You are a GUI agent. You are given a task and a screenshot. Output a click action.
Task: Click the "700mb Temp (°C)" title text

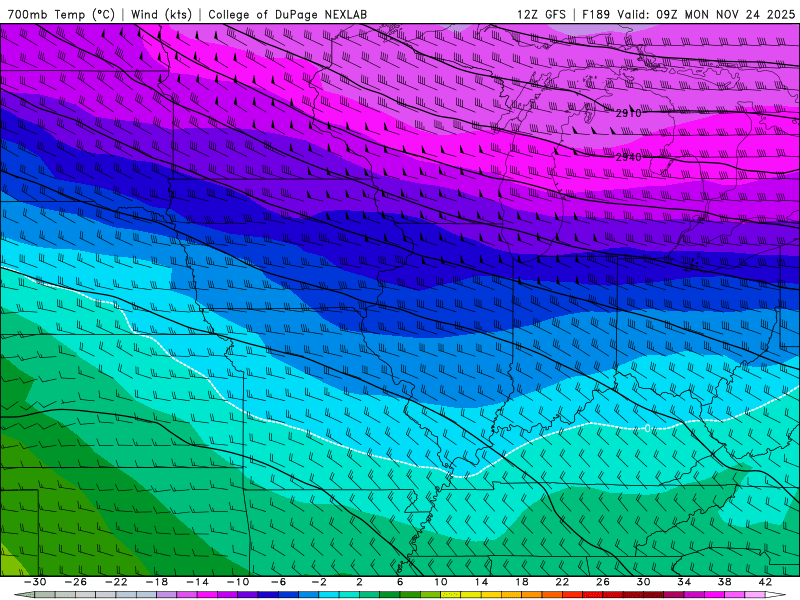tap(61, 14)
